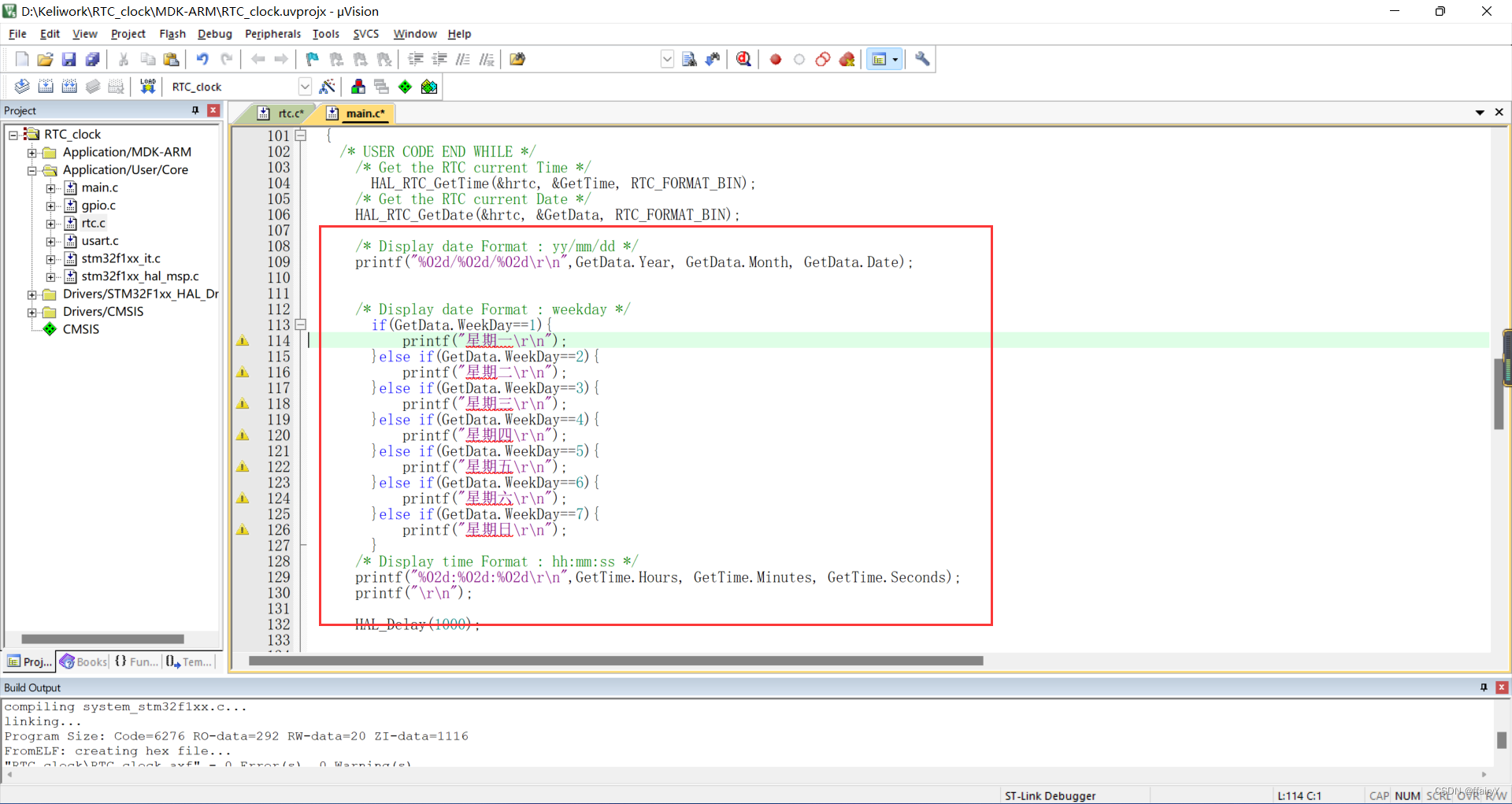This screenshot has height=804, width=1512.
Task: Open the window layout dropdown button
Action: click(895, 59)
